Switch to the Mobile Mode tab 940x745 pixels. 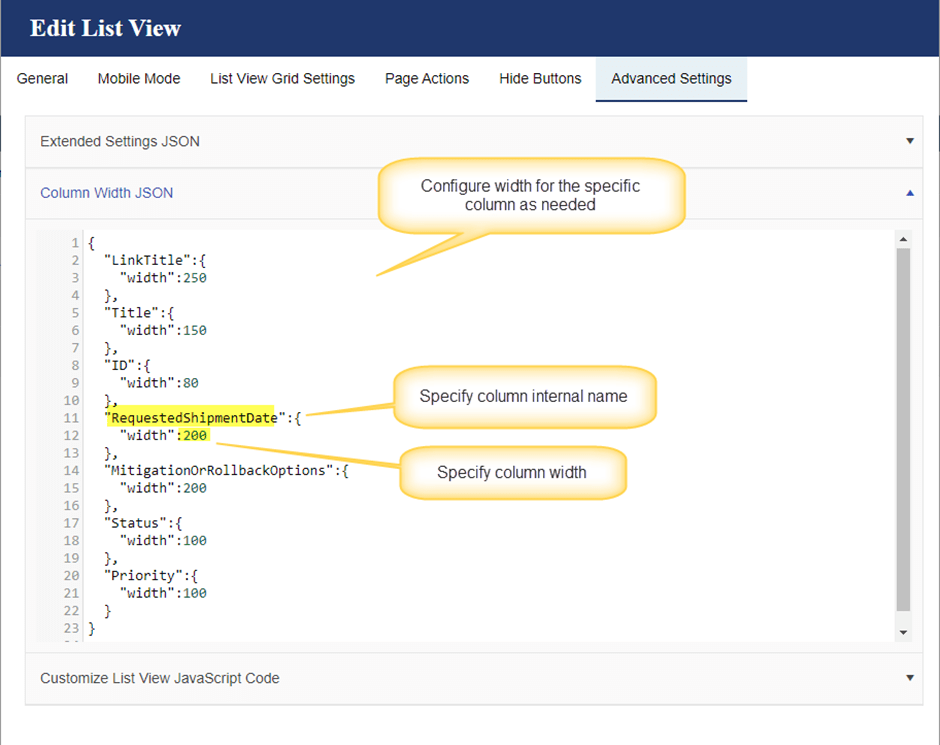click(x=139, y=79)
